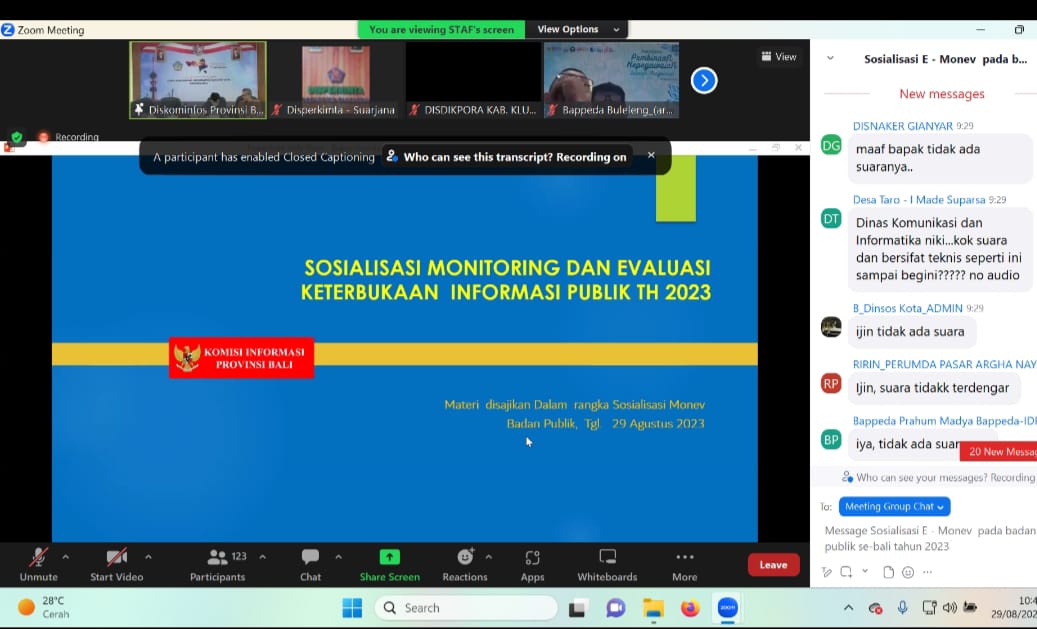Click the View layout button

779,57
